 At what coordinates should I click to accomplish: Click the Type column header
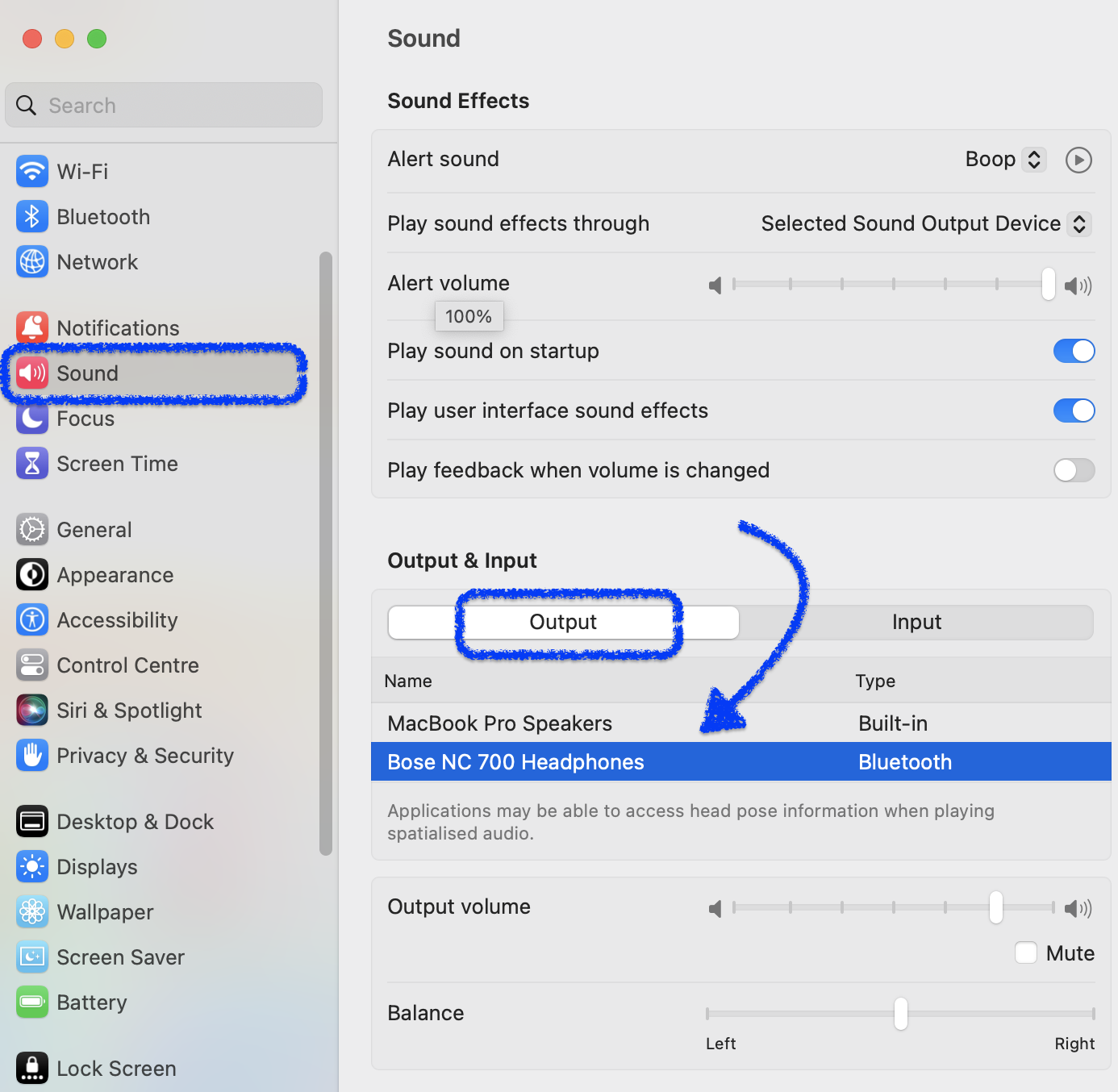point(875,681)
